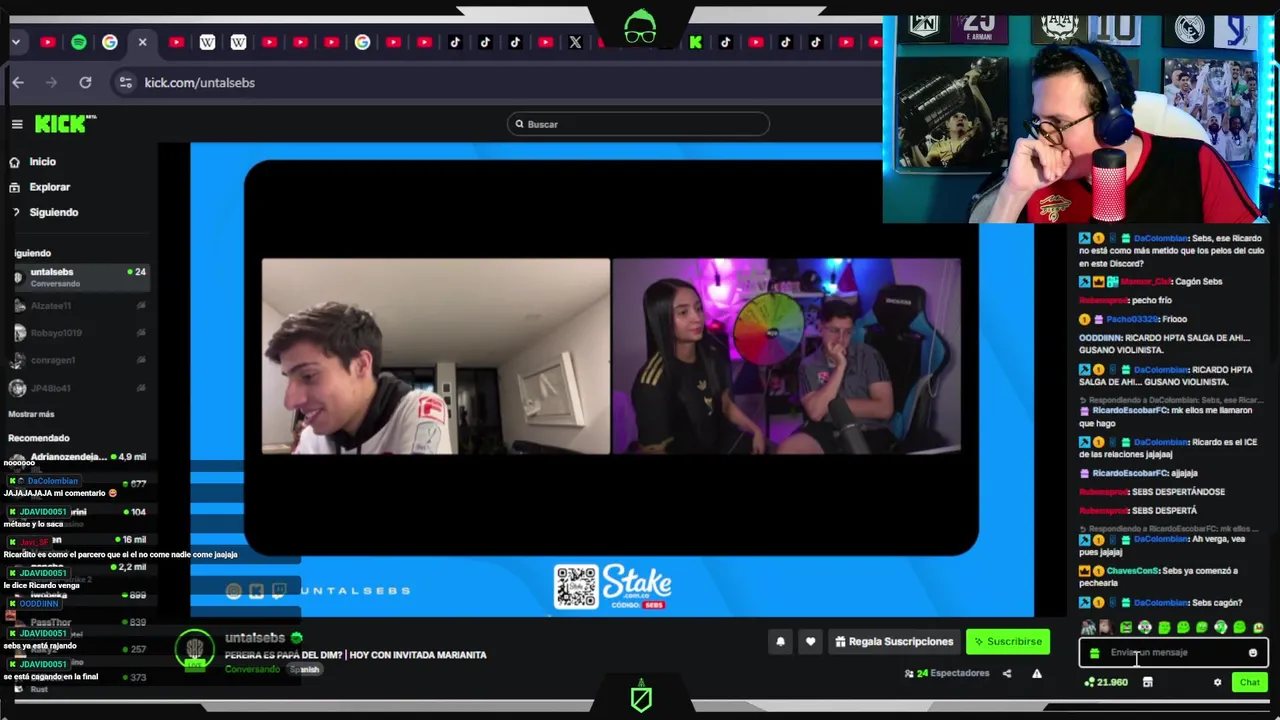1280x720 pixels.
Task: Open conragen1 channel in sidebar
Action: tap(80, 360)
